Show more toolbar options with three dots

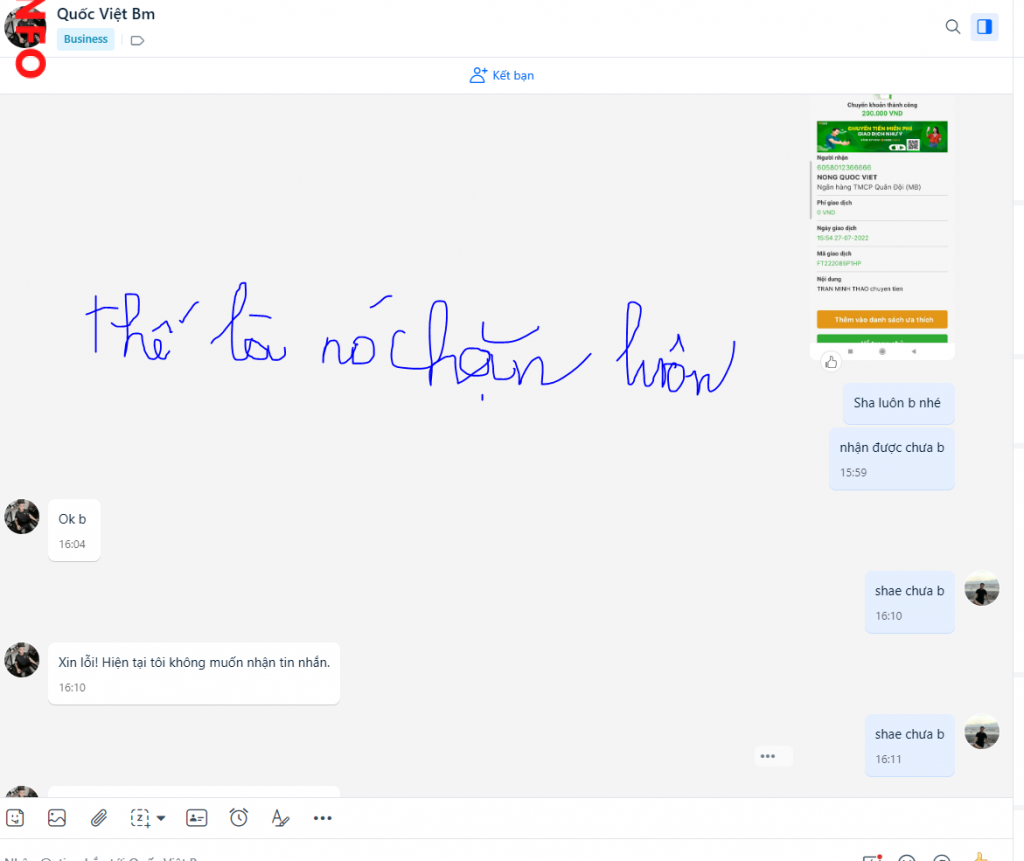click(323, 818)
